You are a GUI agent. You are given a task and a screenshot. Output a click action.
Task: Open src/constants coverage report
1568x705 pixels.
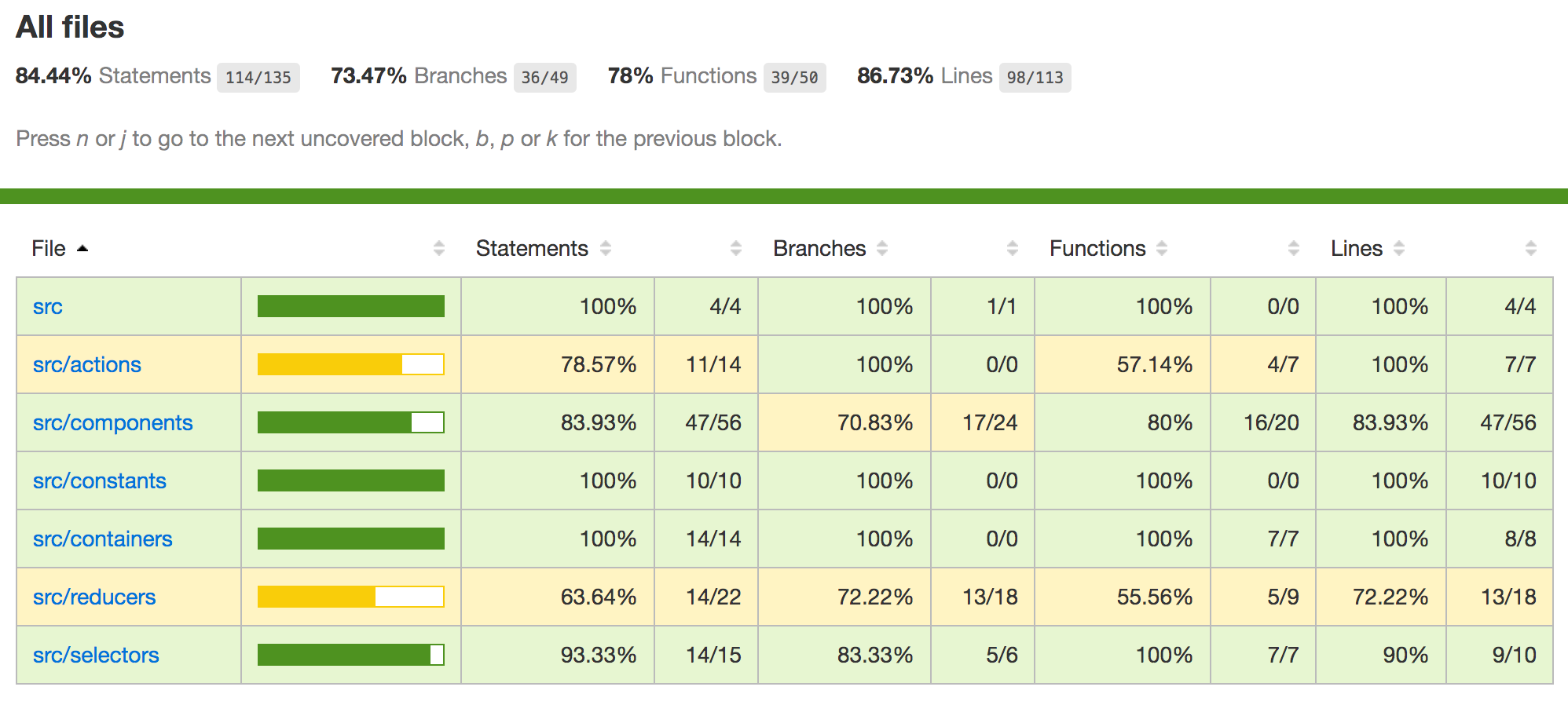click(x=100, y=481)
